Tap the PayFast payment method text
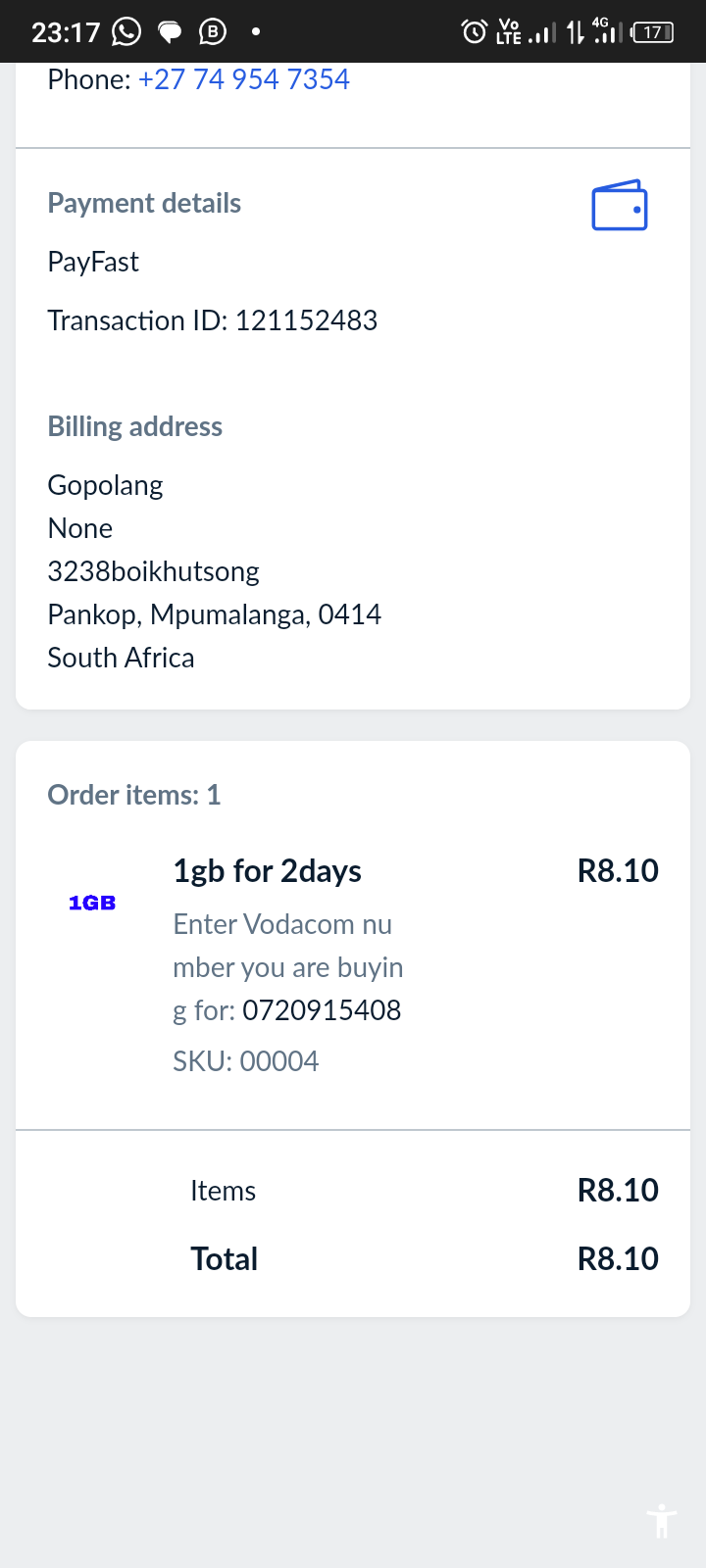706x1568 pixels. click(93, 262)
